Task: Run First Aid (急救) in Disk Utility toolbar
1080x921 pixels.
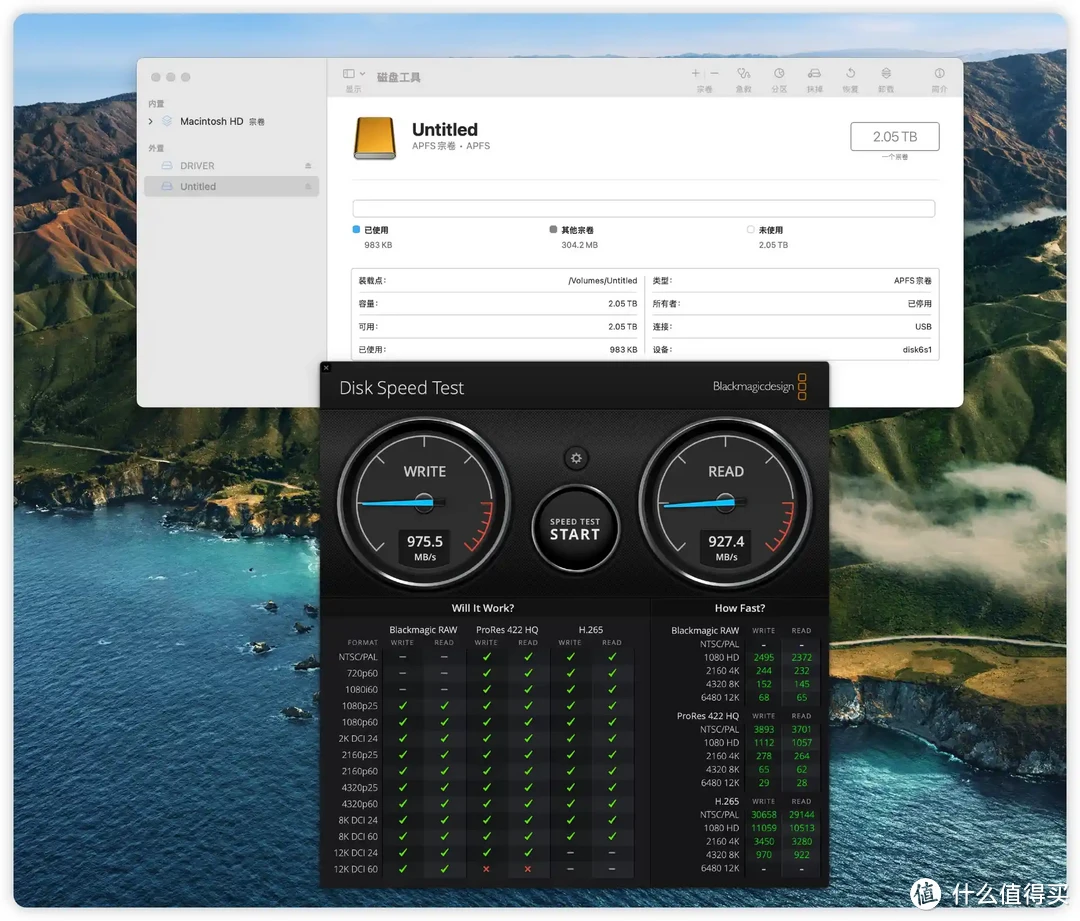Action: (x=744, y=75)
